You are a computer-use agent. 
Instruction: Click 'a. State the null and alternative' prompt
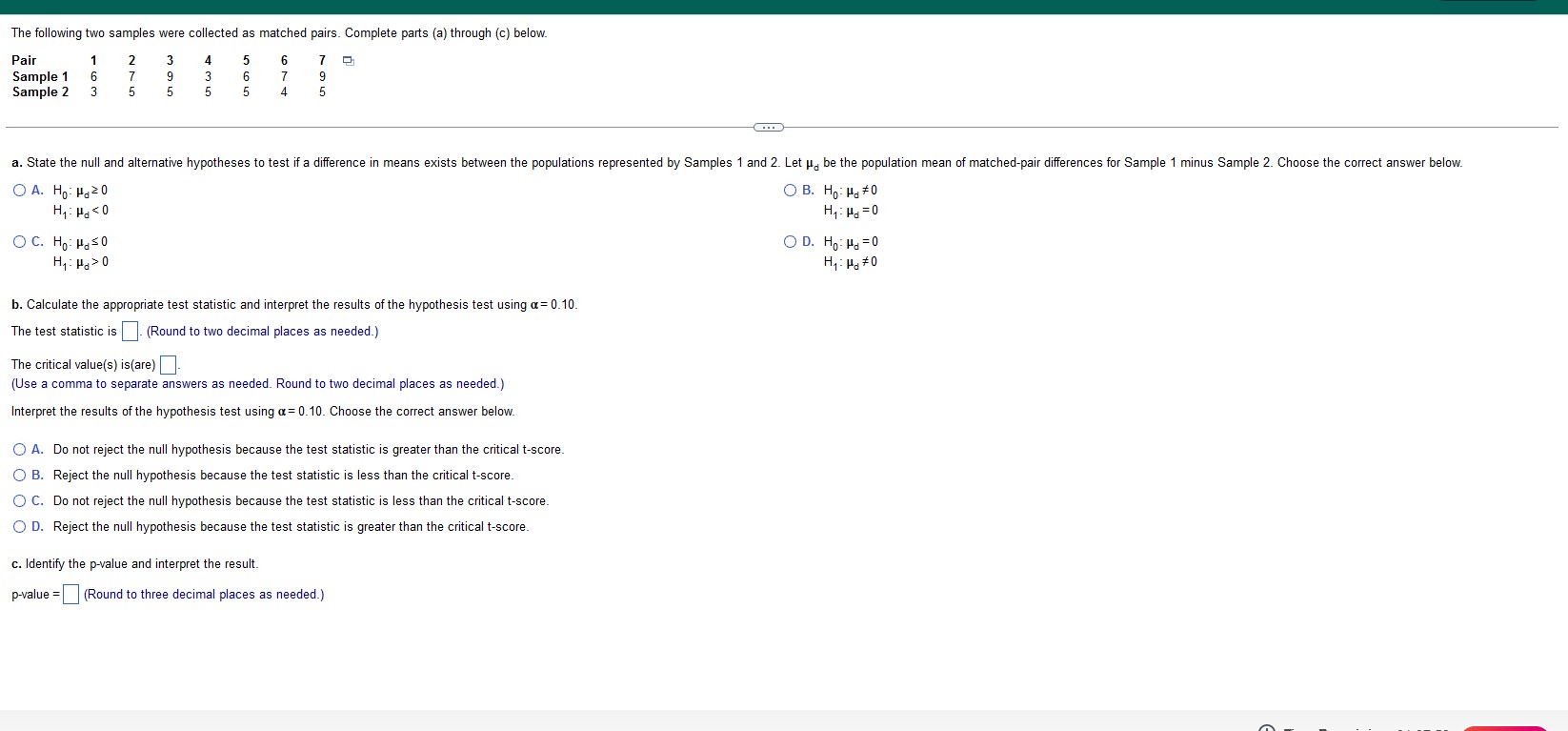click(x=736, y=163)
